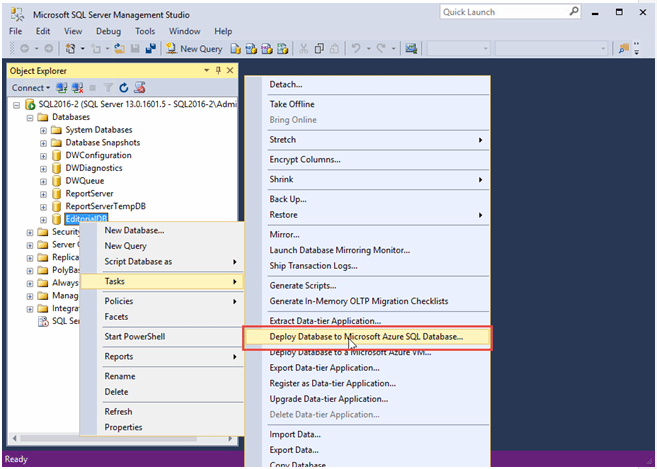Open the File menu

pyautogui.click(x=16, y=31)
